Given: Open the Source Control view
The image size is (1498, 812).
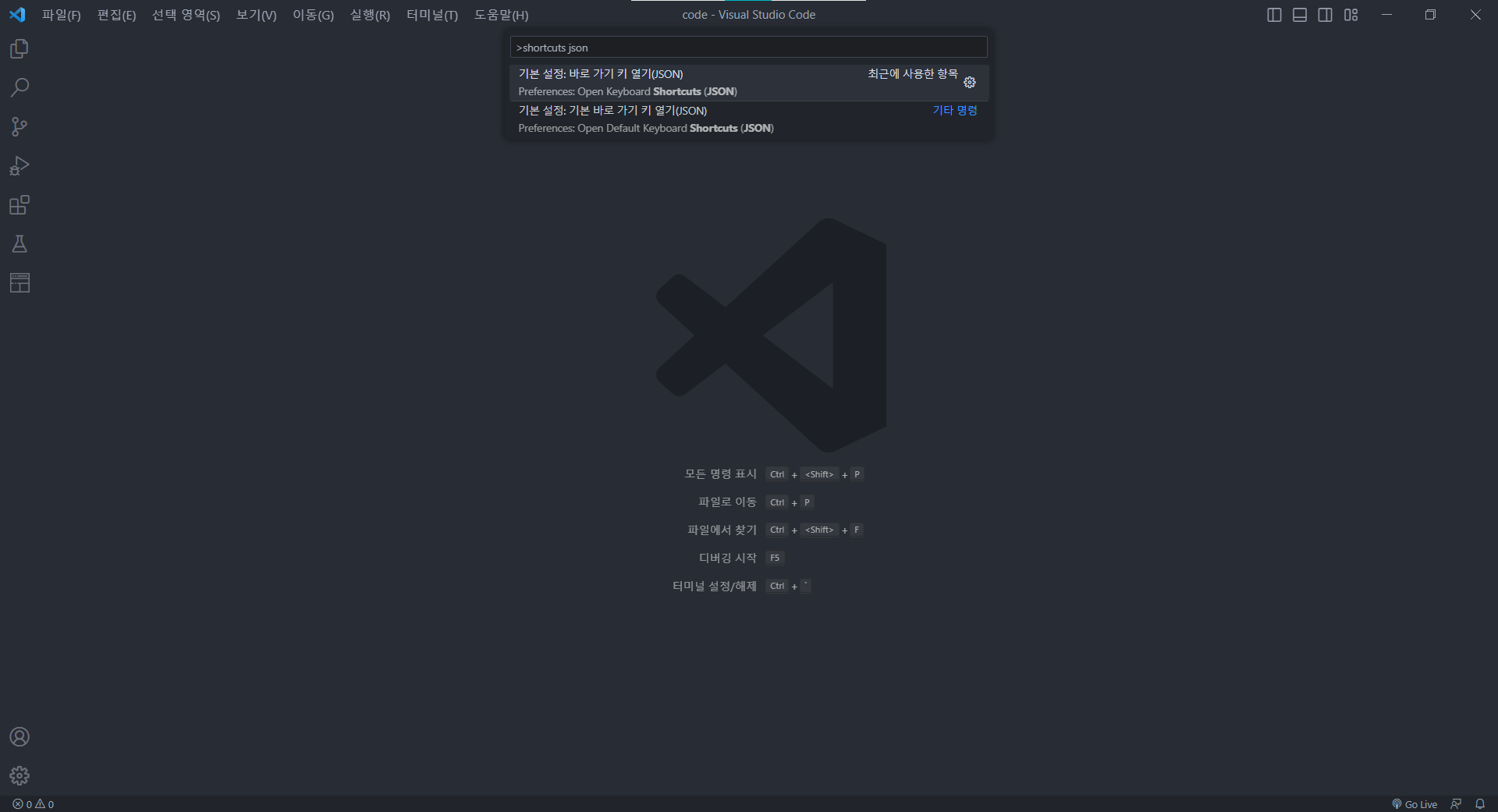Looking at the screenshot, I should coord(20,126).
